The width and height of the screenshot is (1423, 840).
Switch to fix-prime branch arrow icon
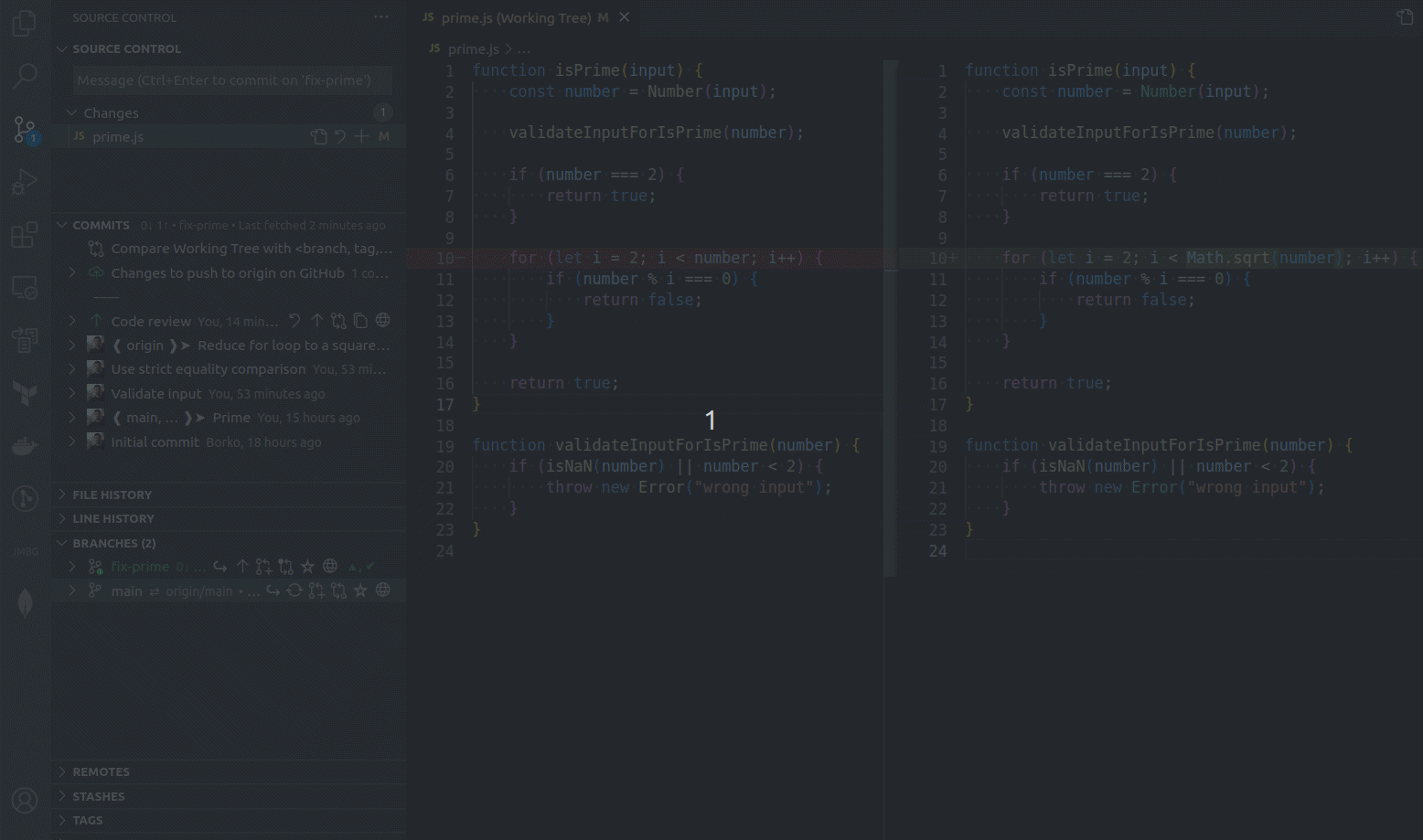(x=220, y=567)
